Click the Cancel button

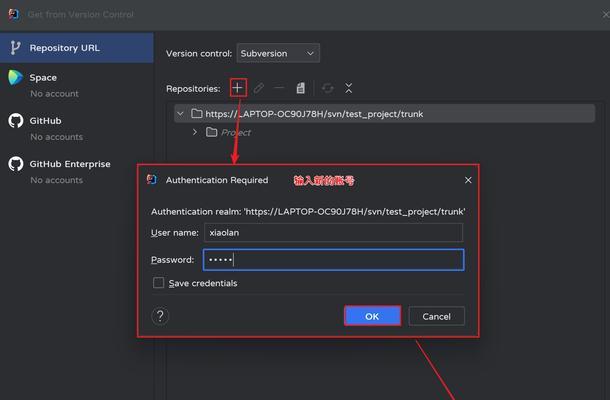pyautogui.click(x=436, y=316)
